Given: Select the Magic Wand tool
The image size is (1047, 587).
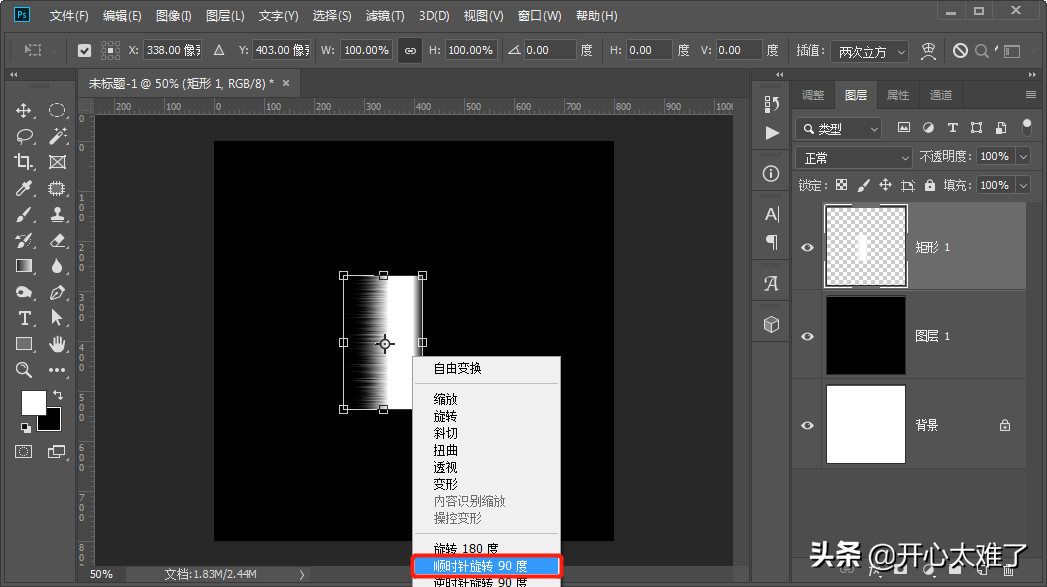Looking at the screenshot, I should (57, 136).
